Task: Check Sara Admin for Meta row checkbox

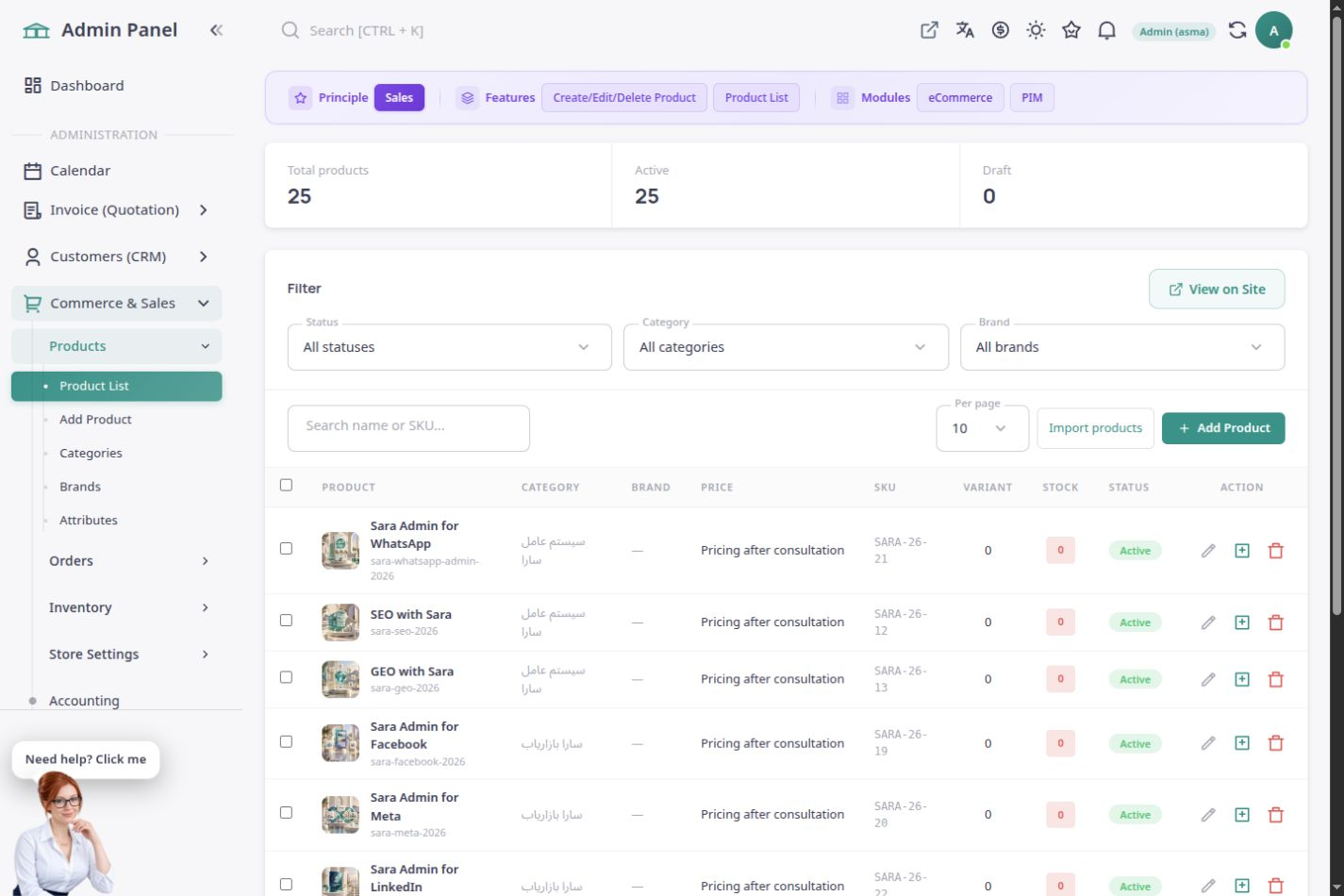Action: 286,812
